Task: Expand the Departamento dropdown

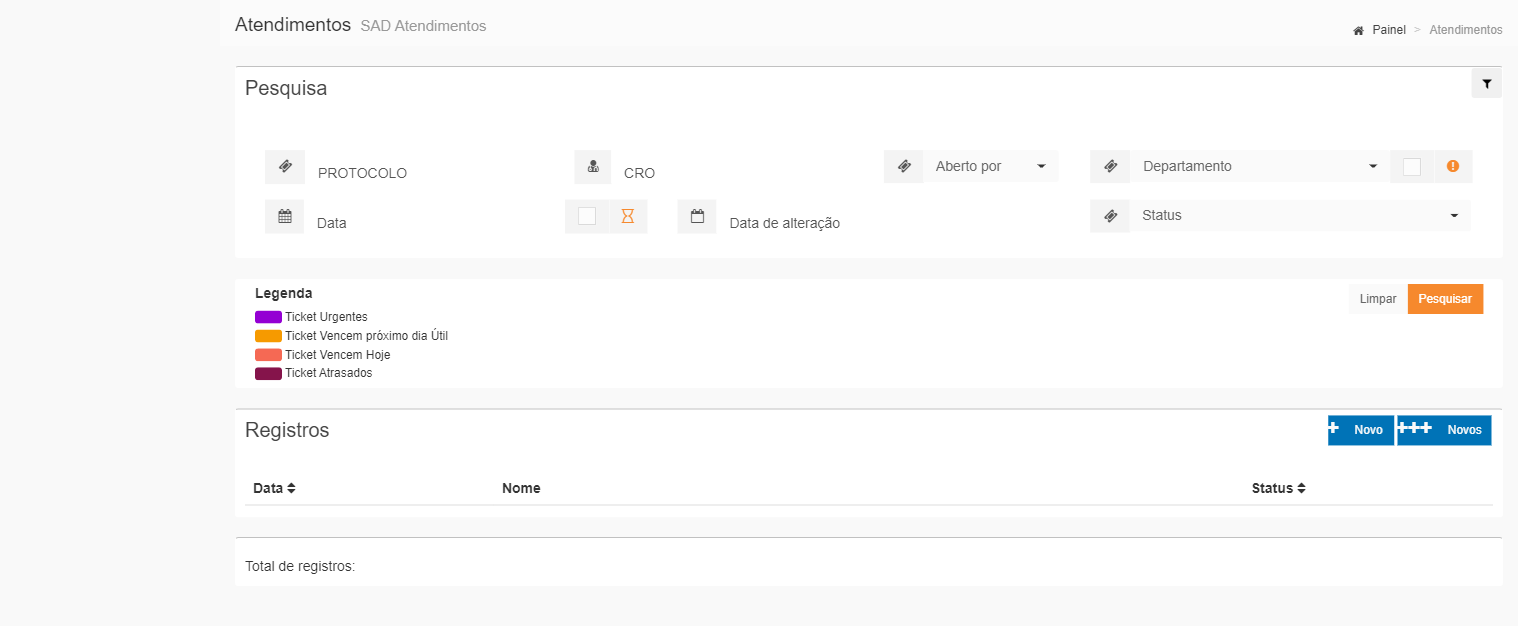Action: click(1259, 167)
